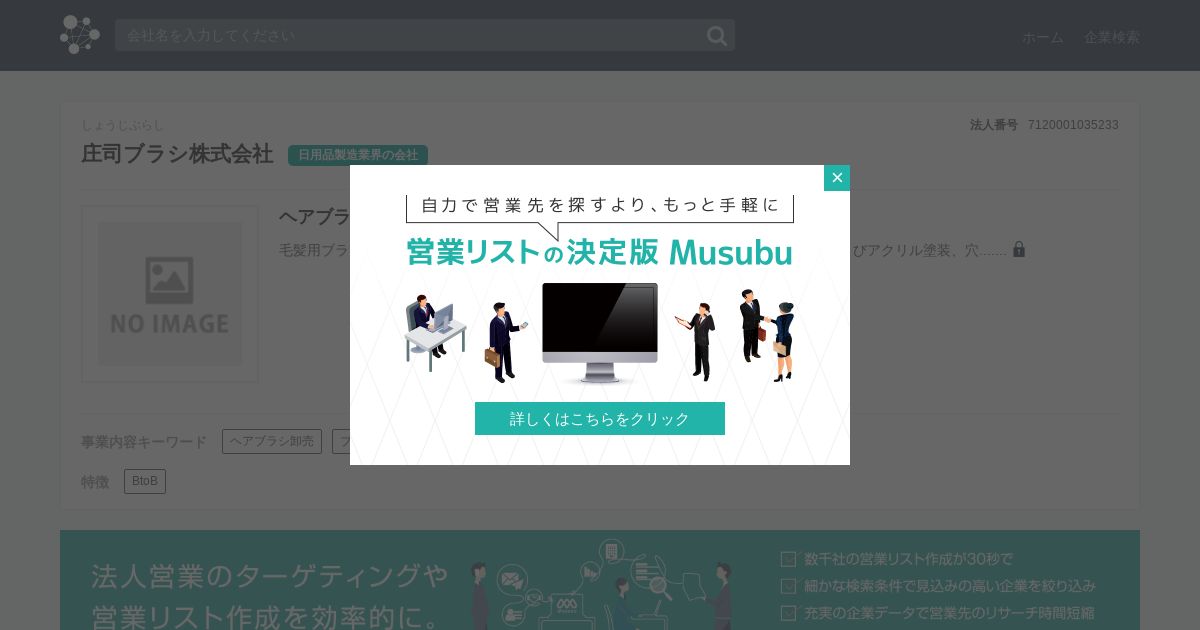Click the 特徴 label
The width and height of the screenshot is (1200, 630).
click(95, 482)
